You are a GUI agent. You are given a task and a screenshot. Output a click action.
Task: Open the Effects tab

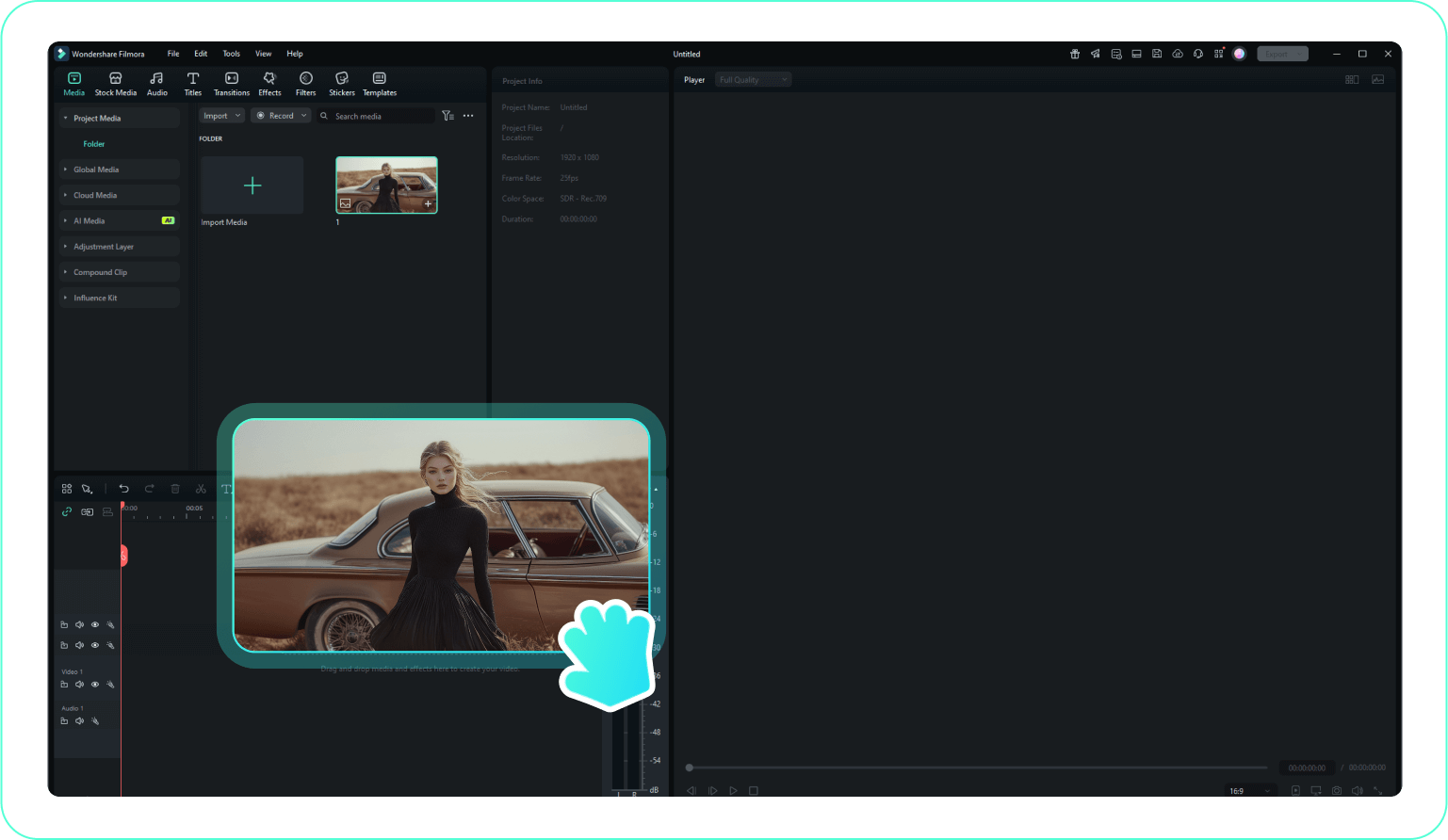click(x=269, y=84)
